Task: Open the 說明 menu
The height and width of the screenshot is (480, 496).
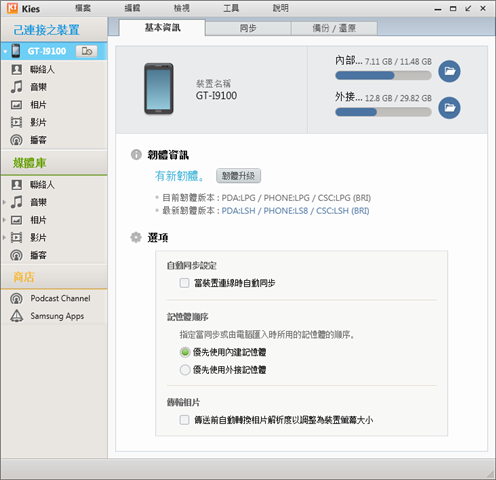Action: coord(281,8)
